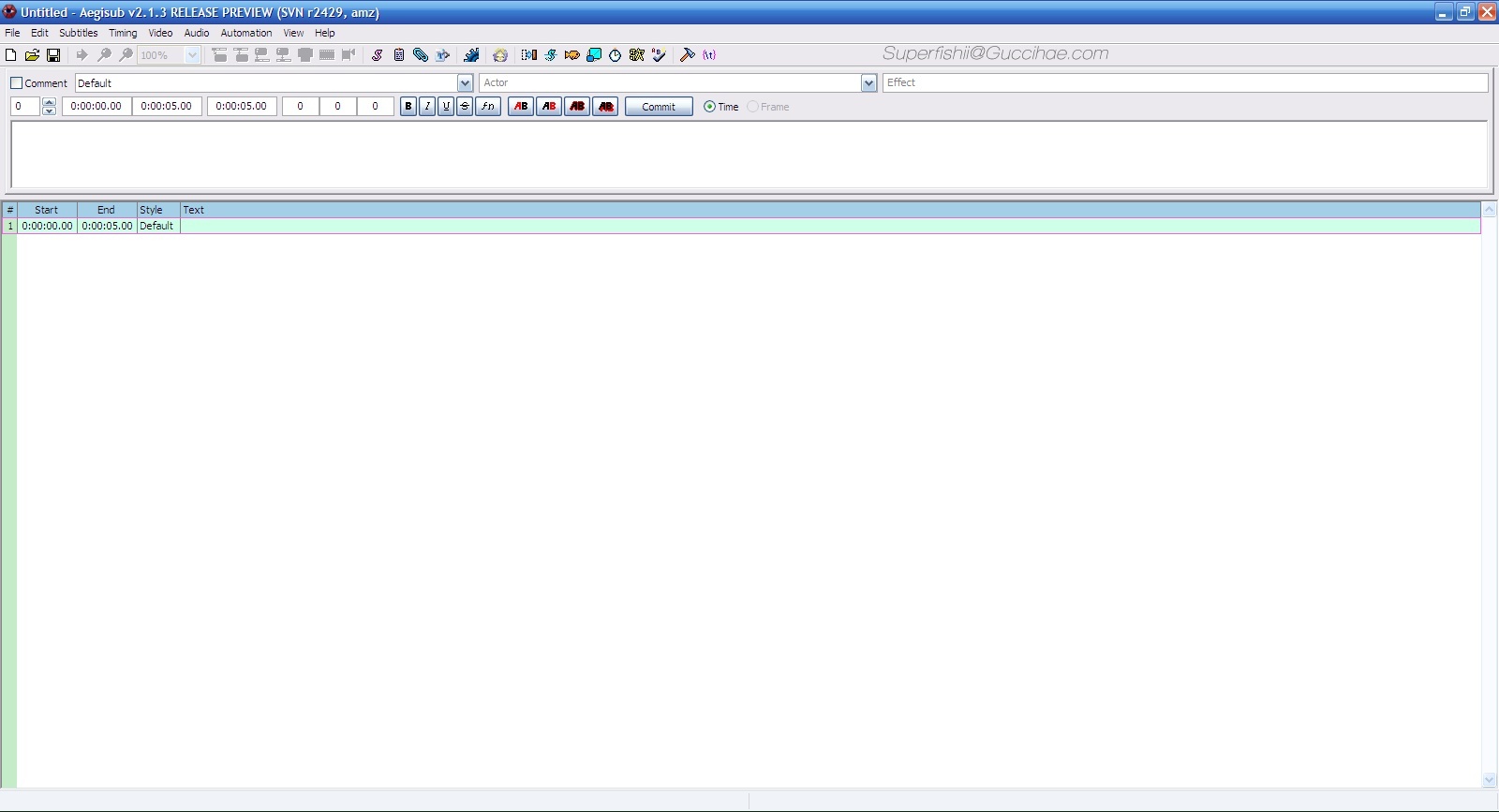
Task: Open the Spell Checker
Action: pyautogui.click(x=659, y=55)
